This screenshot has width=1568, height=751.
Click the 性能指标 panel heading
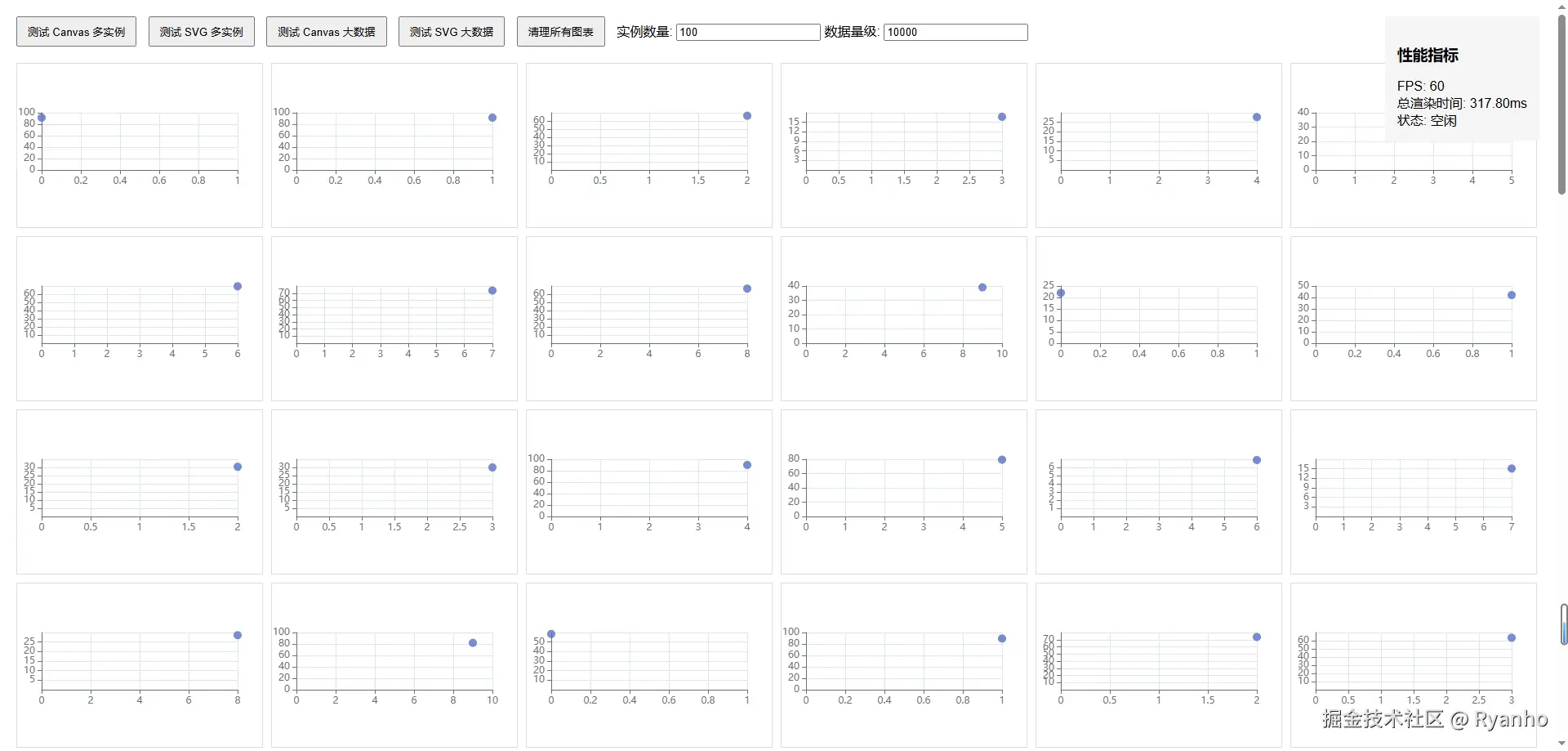tap(1428, 56)
